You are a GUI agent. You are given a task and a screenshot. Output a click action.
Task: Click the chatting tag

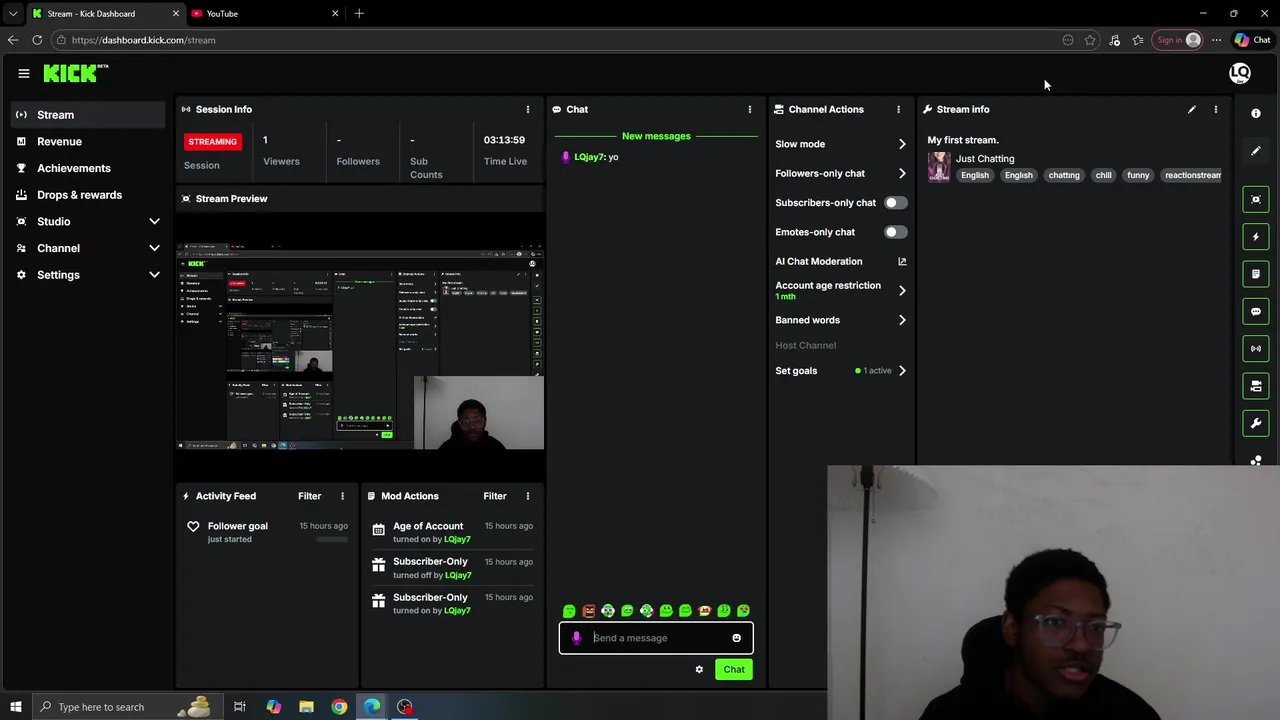coord(1064,175)
